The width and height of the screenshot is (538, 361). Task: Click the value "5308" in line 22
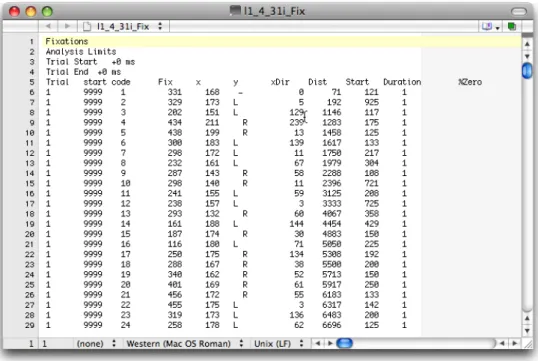332,254
